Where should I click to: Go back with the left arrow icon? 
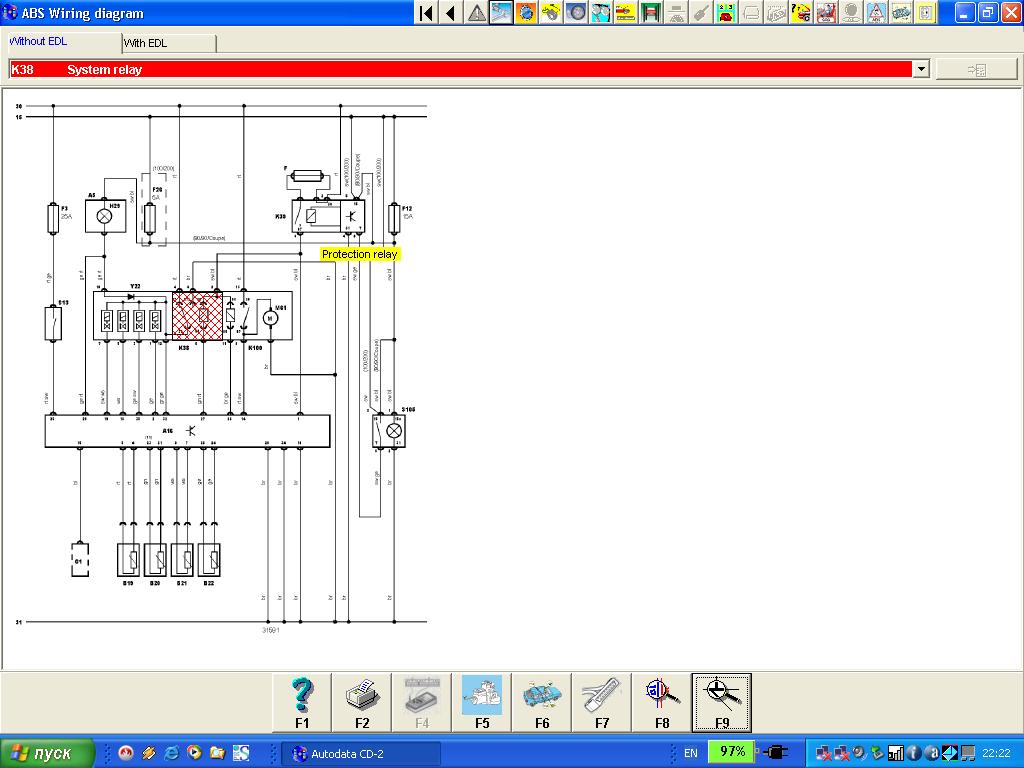point(451,13)
